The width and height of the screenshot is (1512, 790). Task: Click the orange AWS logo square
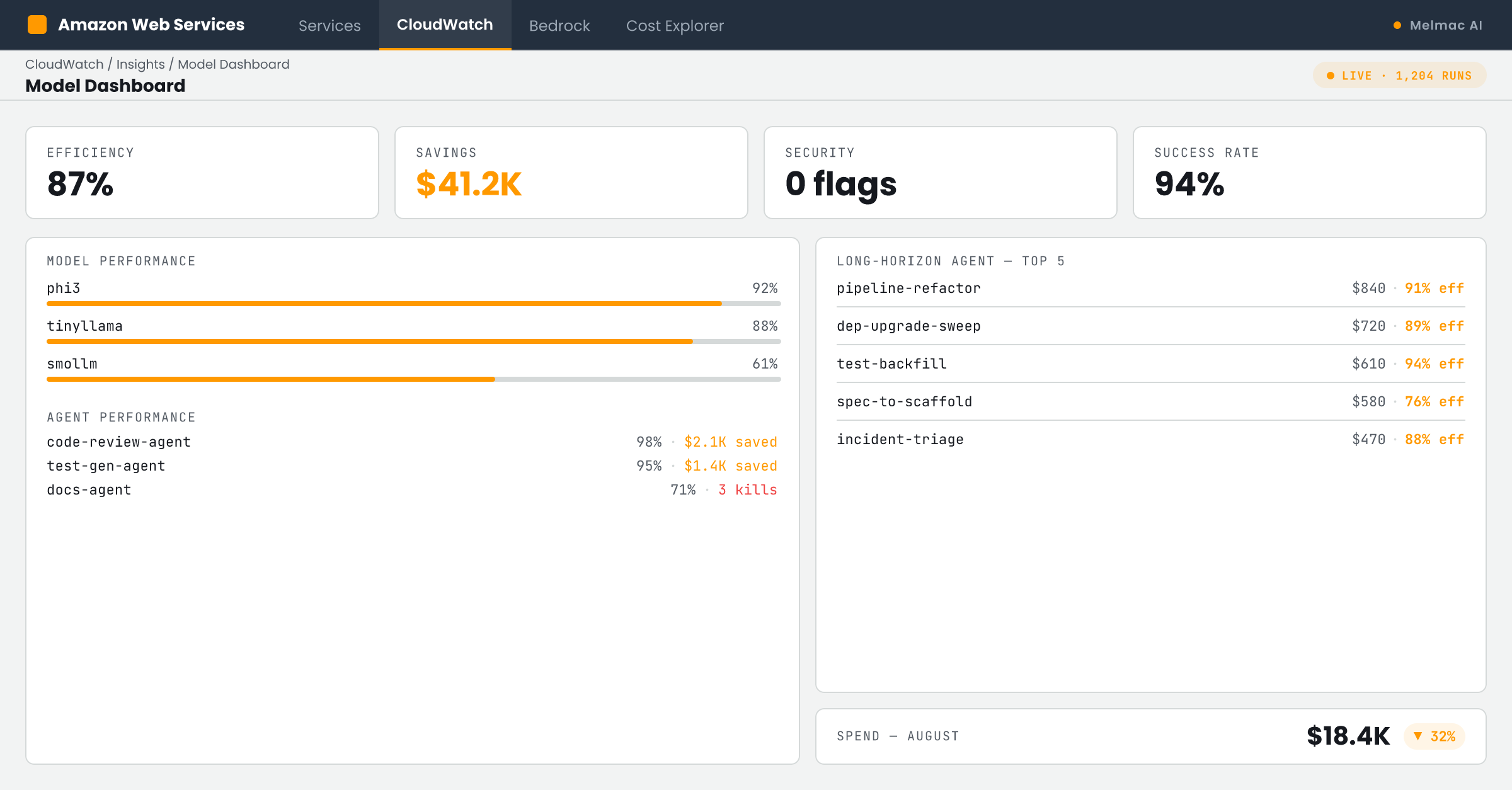point(37,25)
